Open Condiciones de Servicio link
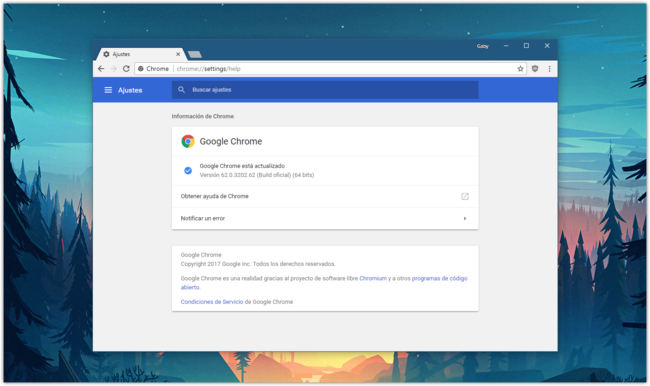 coord(212,302)
